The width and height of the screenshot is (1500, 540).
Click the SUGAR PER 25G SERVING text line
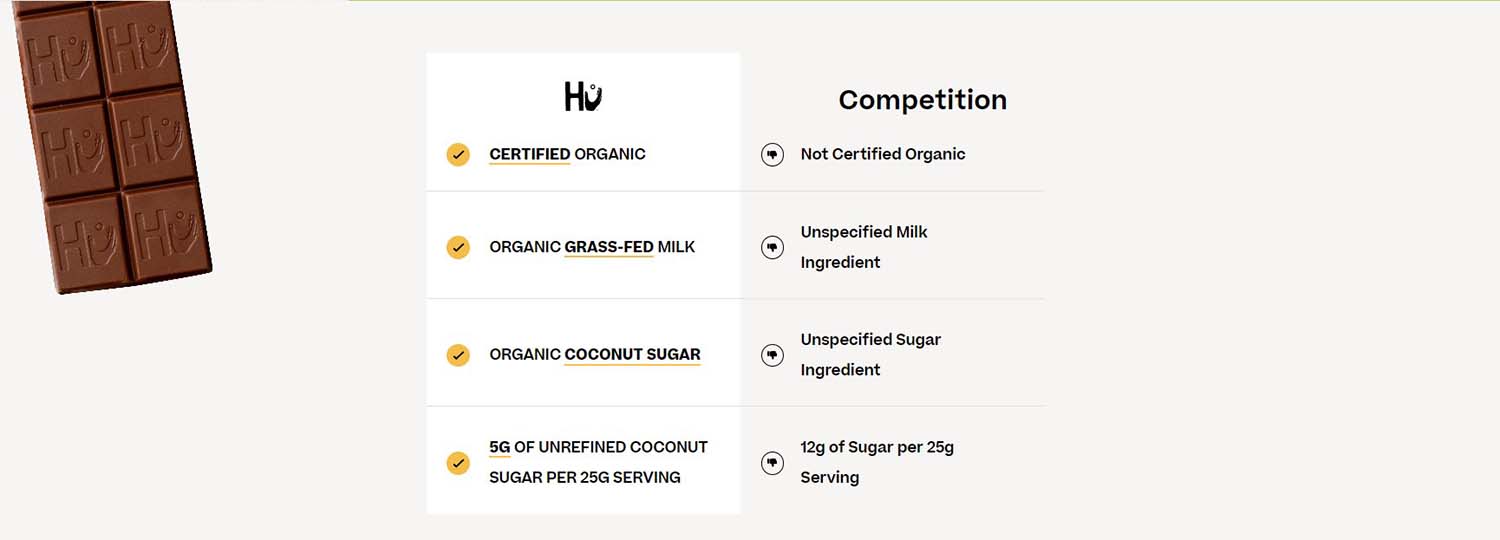585,477
